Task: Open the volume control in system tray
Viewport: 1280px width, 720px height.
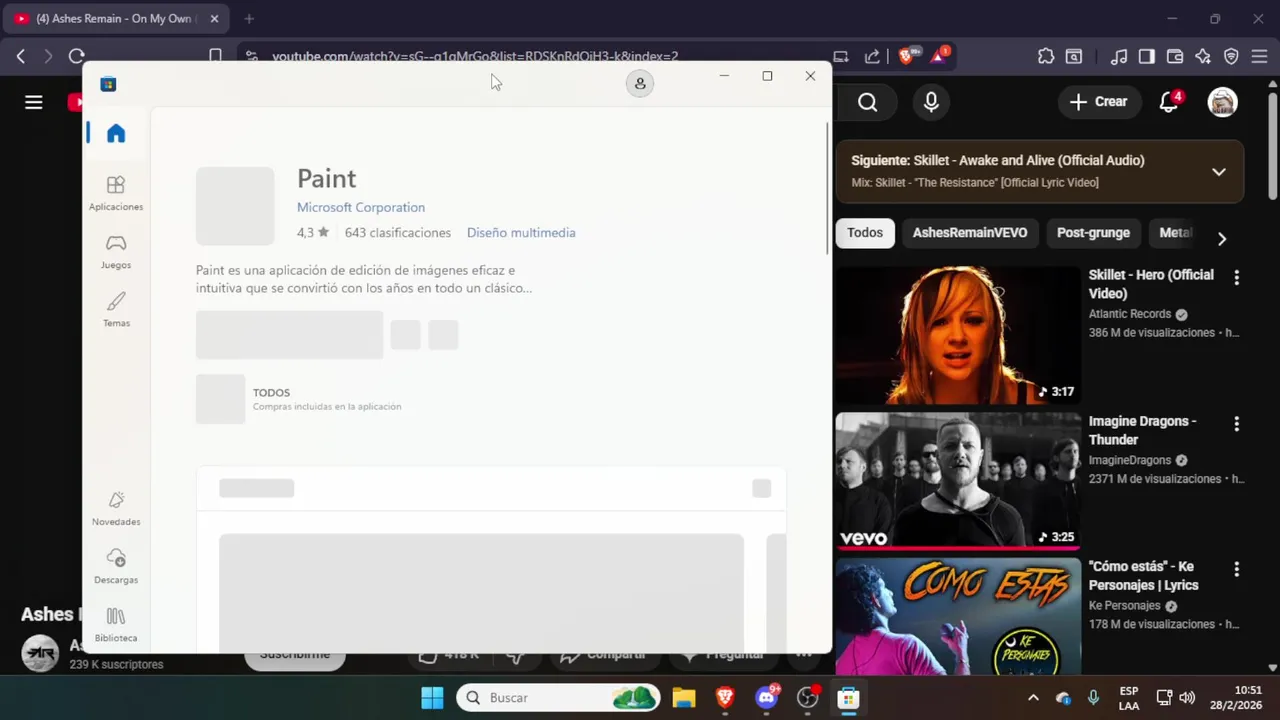Action: [1187, 698]
